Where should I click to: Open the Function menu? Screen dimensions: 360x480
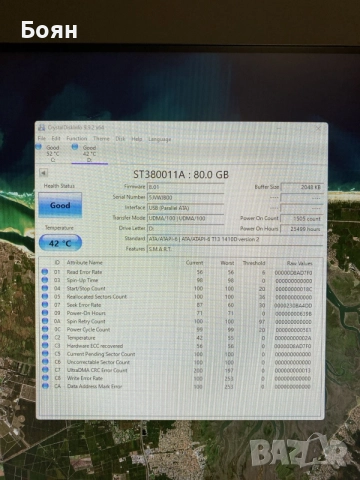[76, 138]
